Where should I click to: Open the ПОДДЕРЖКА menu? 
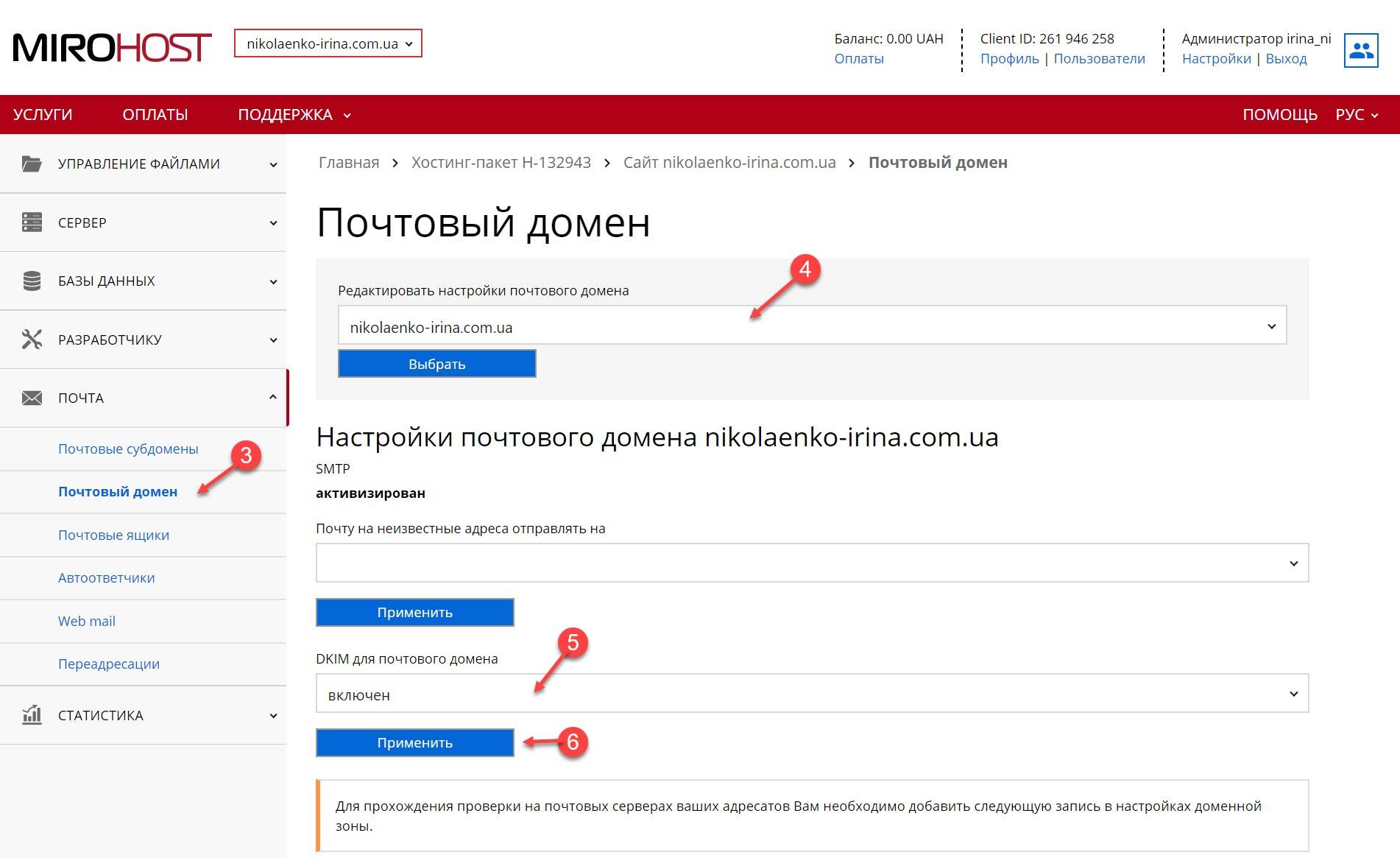pos(294,114)
